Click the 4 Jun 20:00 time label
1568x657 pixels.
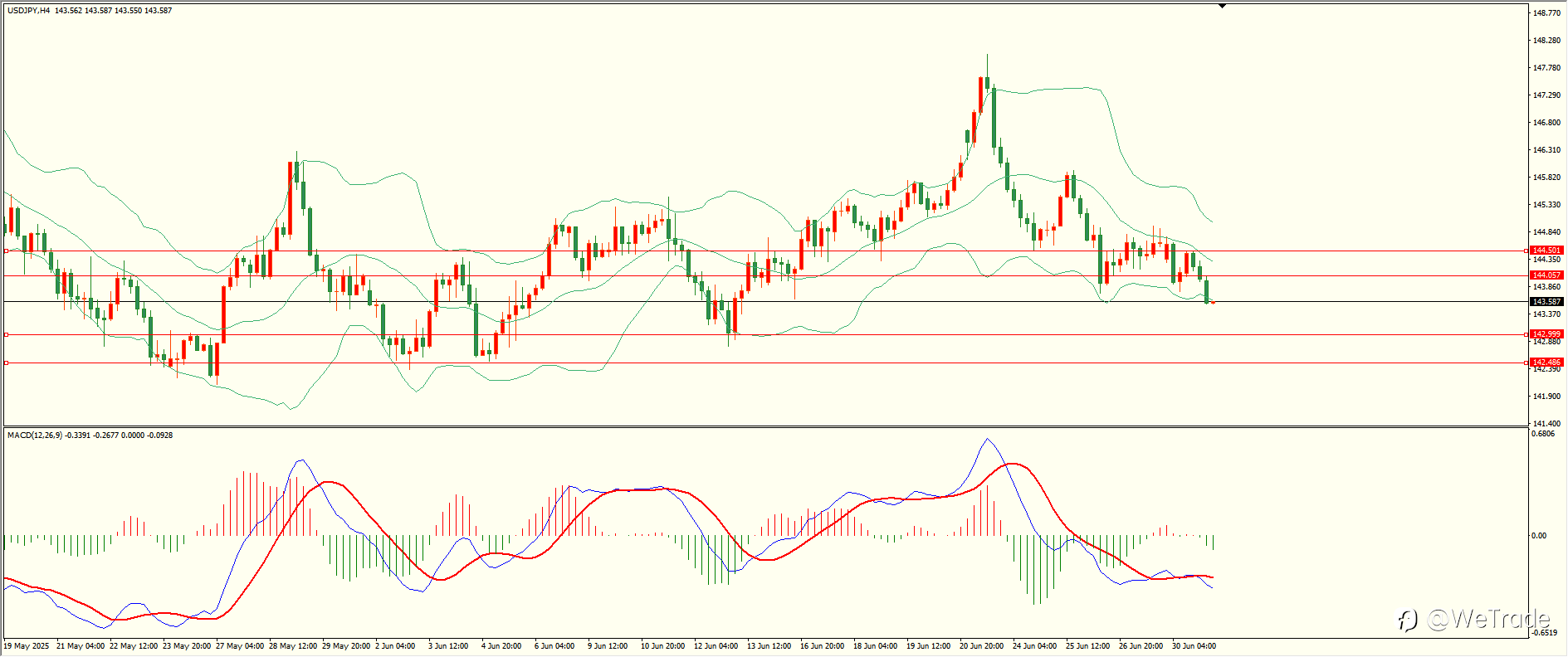[x=501, y=646]
